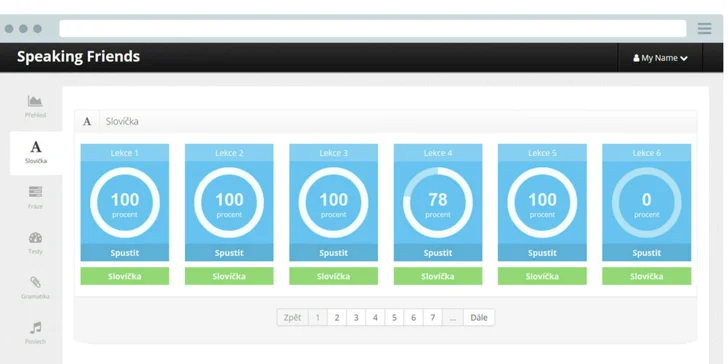Open green Slovíčka button under Lekce 6

[x=647, y=276]
